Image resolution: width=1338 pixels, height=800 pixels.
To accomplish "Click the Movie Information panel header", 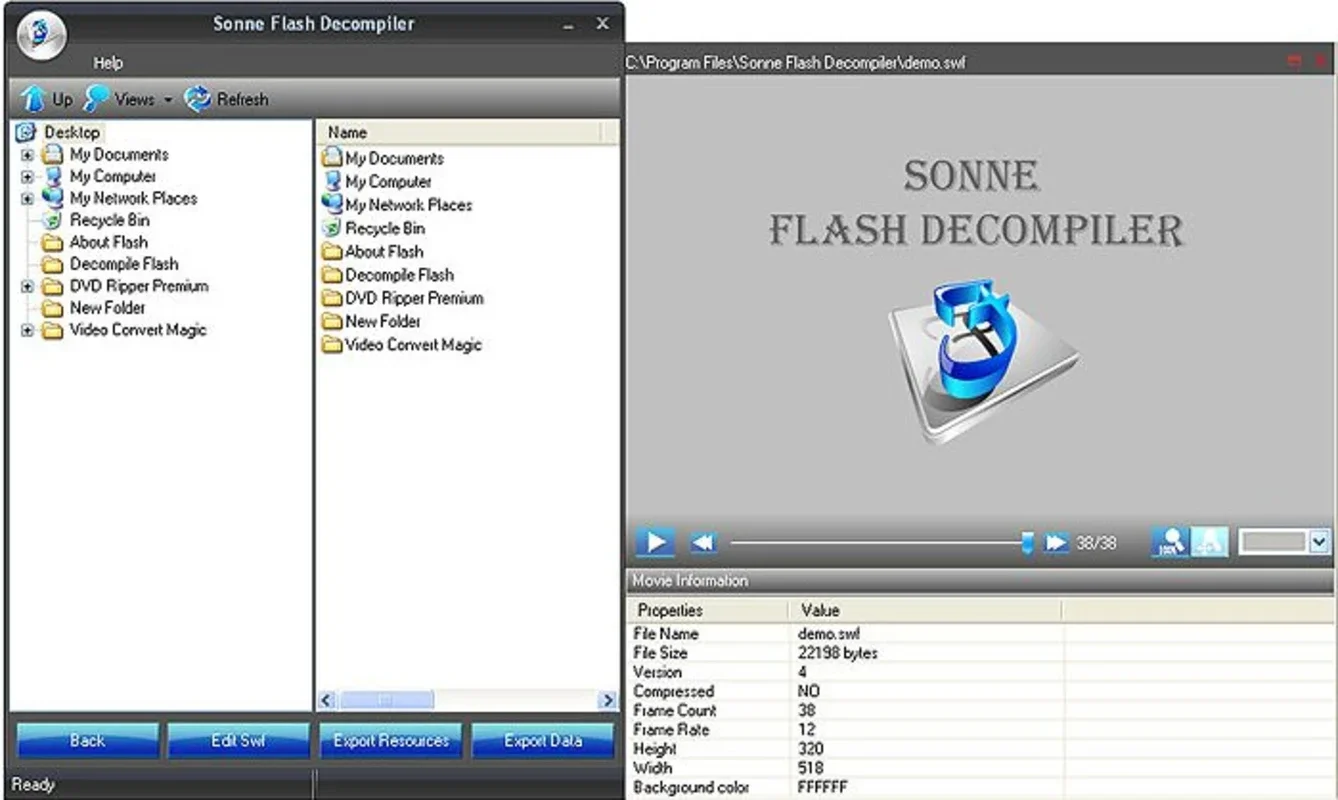I will [x=980, y=581].
